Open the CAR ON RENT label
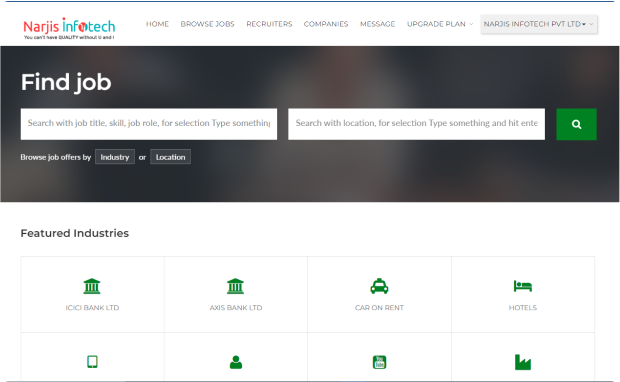The image size is (620, 382). pos(379,308)
